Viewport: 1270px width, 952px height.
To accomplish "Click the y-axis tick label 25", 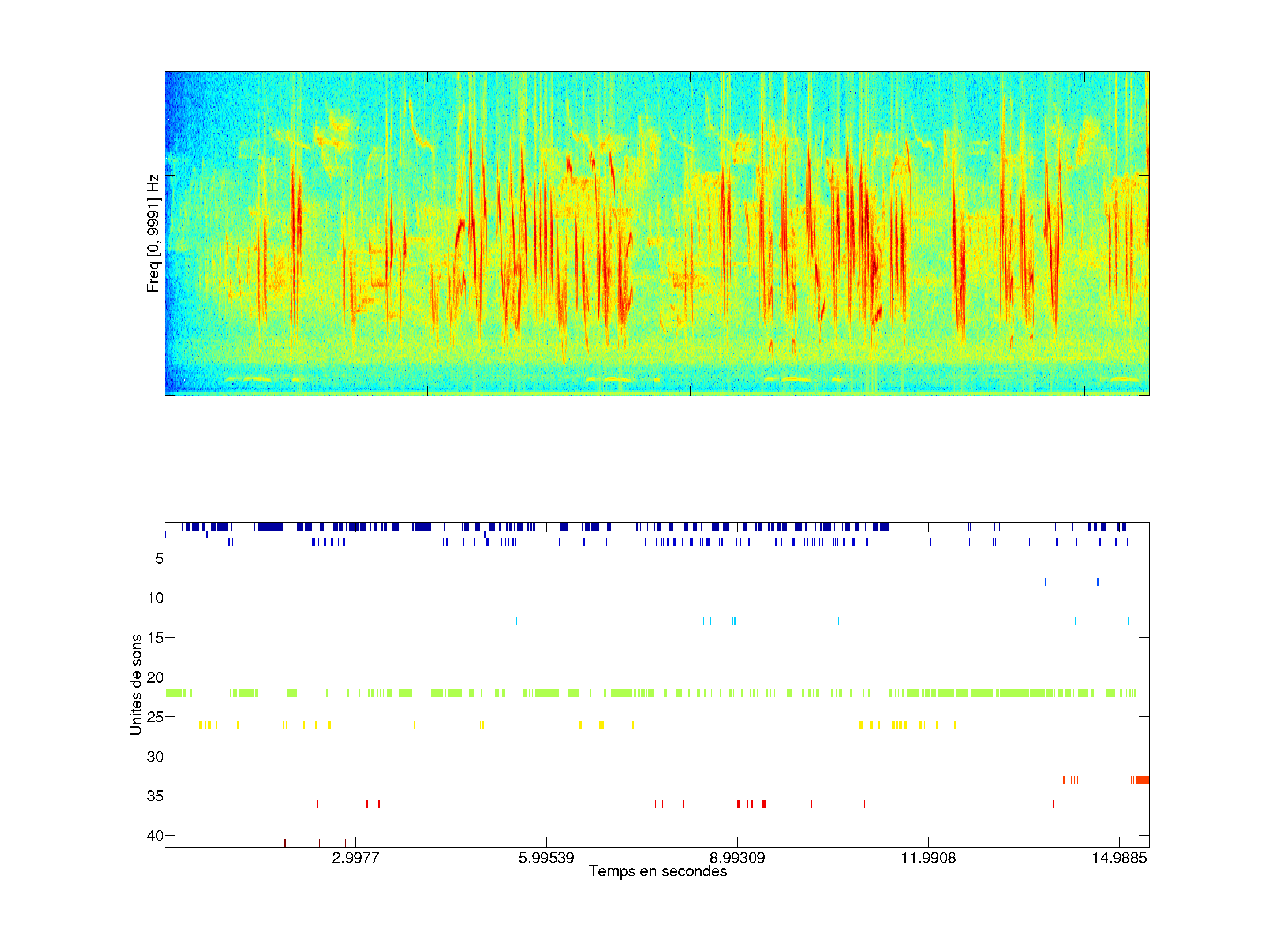I will tap(155, 717).
